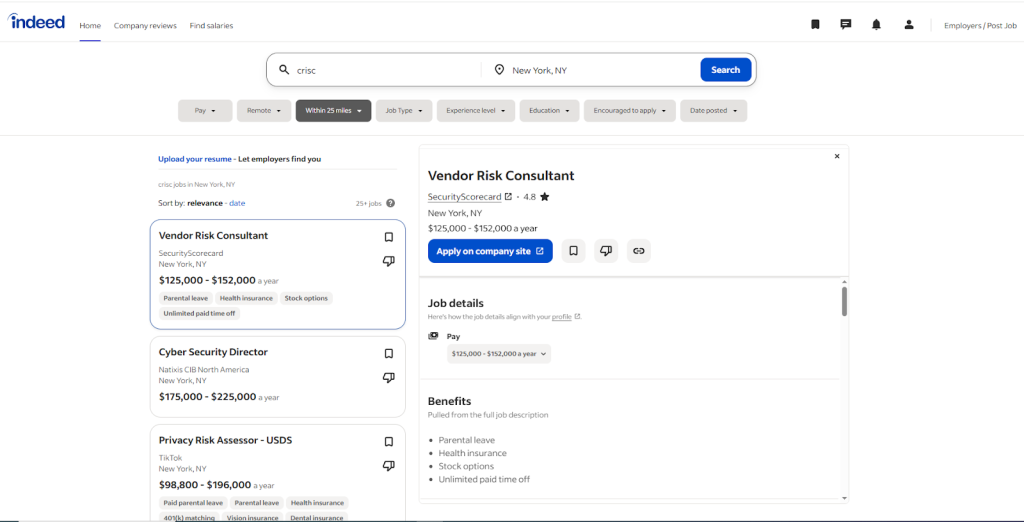Open the profile link under Job details
This screenshot has height=522, width=1024.
pos(562,316)
